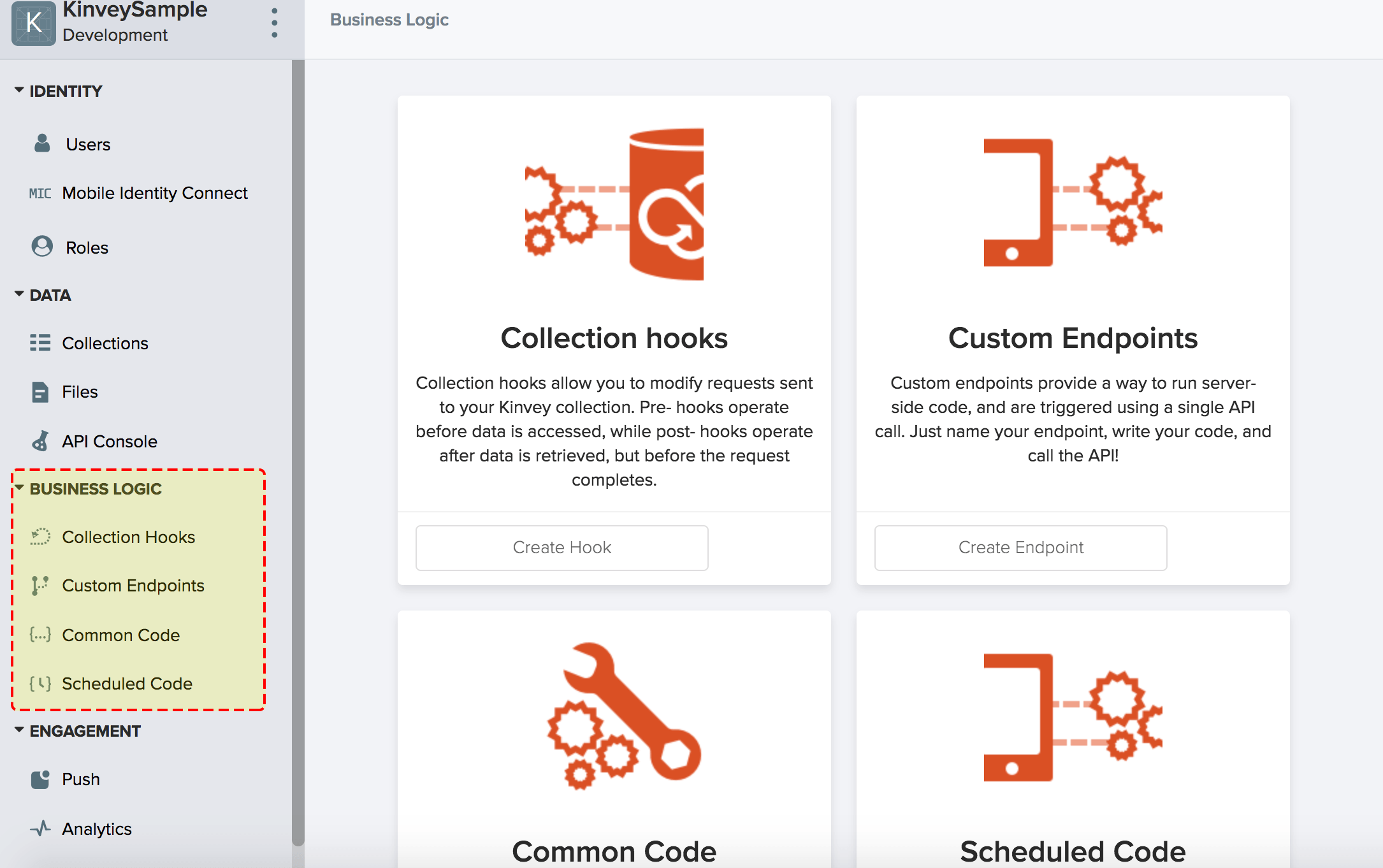Click the Push notification icon

40,779
